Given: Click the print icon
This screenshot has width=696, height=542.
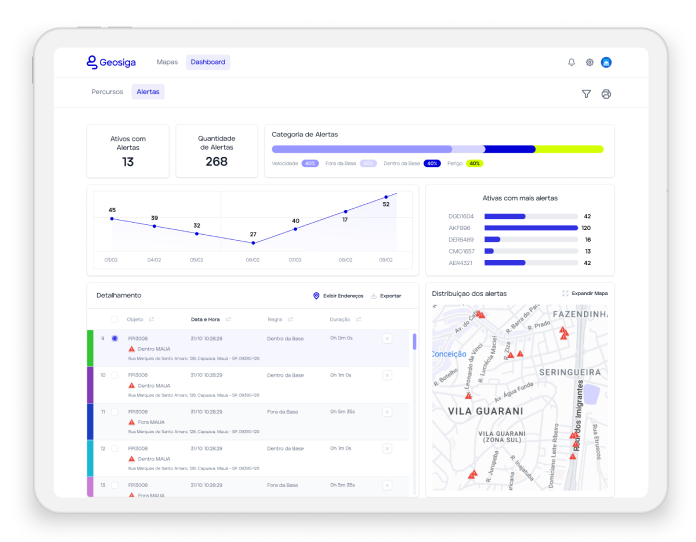Looking at the screenshot, I should pos(606,94).
